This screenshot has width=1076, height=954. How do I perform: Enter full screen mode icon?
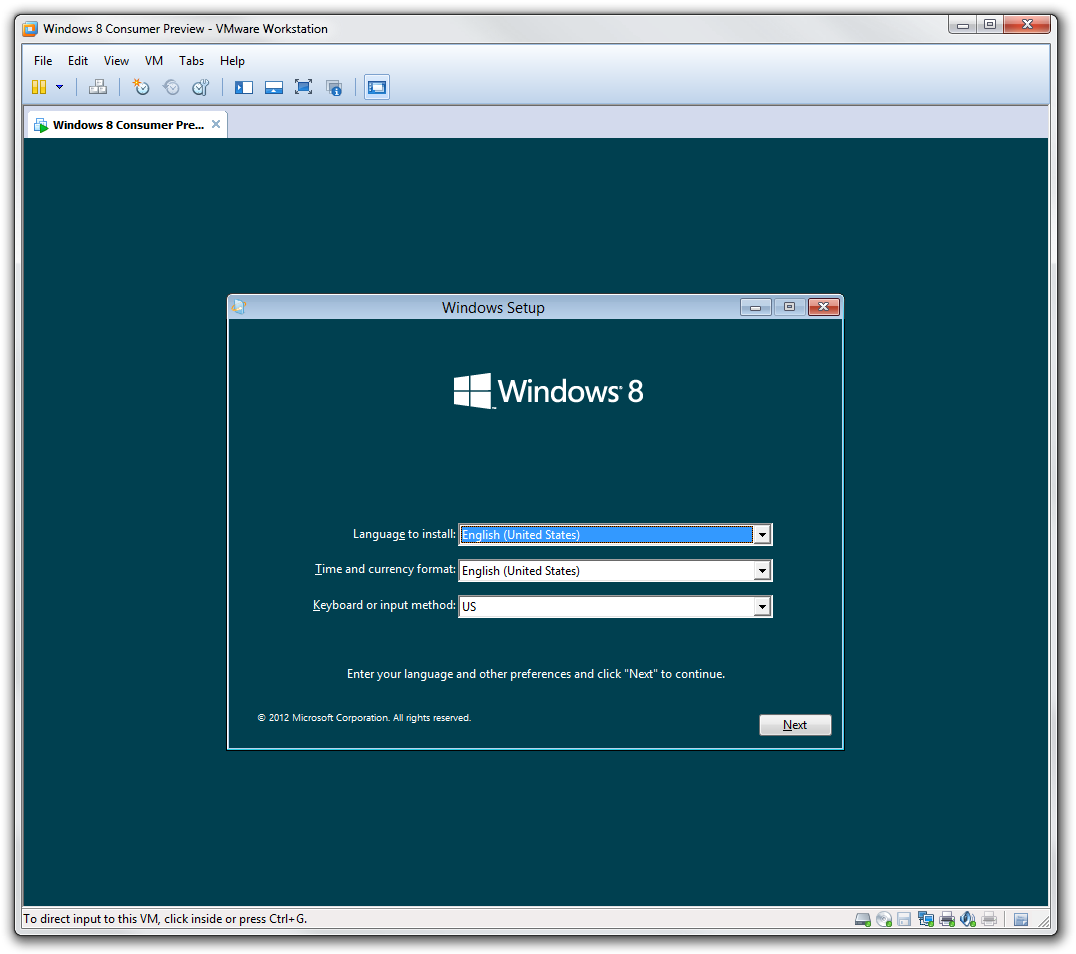(x=303, y=87)
